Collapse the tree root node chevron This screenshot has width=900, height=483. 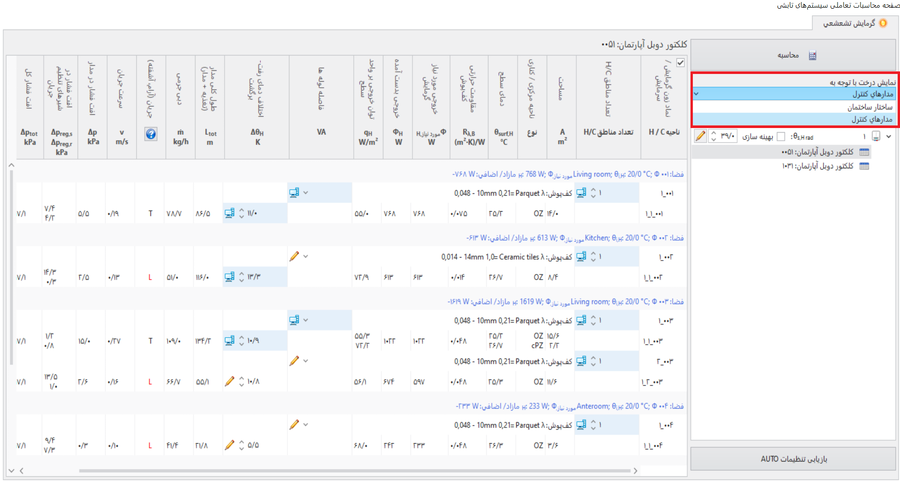coord(890,137)
